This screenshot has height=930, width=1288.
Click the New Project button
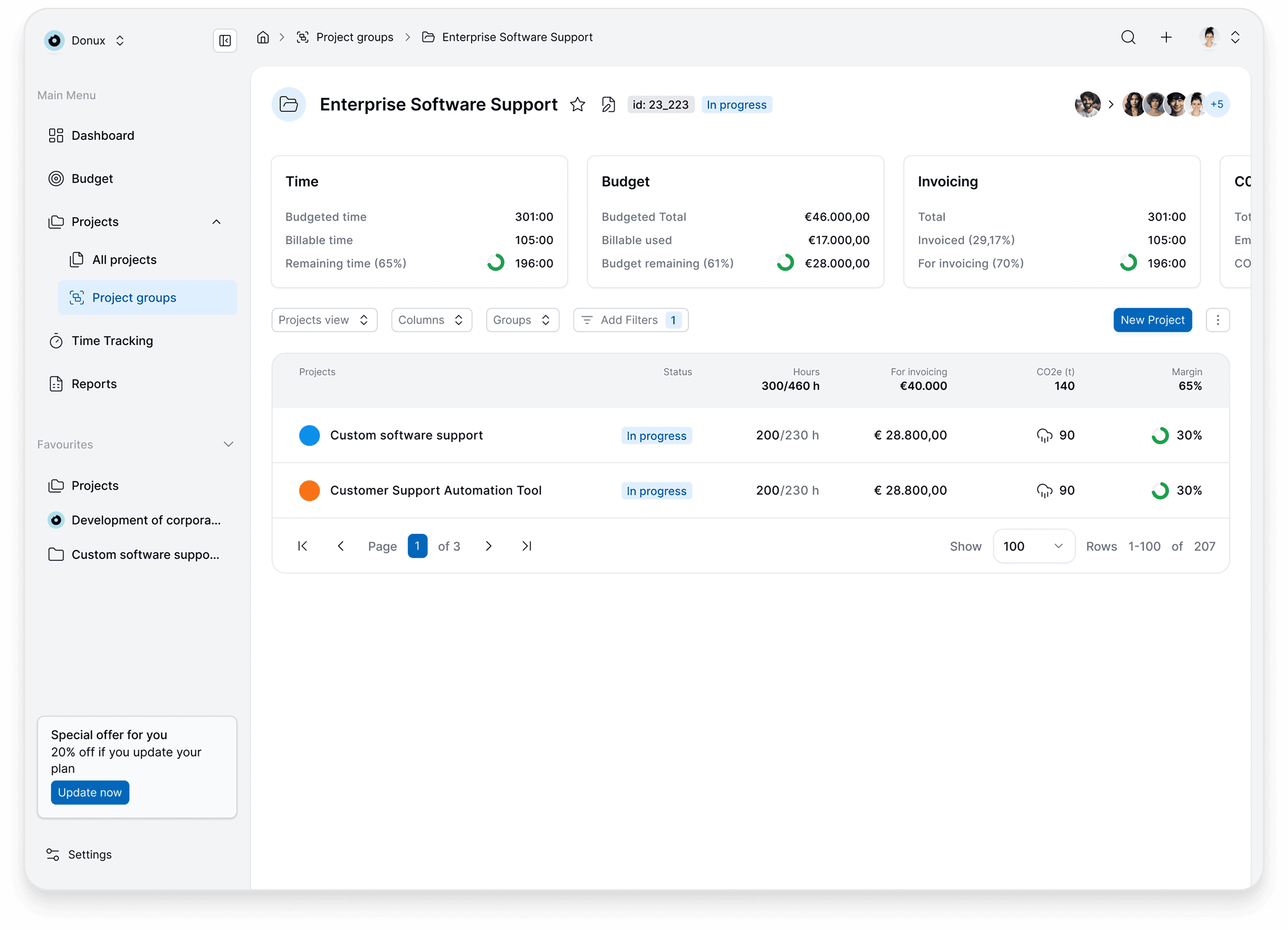click(x=1152, y=320)
